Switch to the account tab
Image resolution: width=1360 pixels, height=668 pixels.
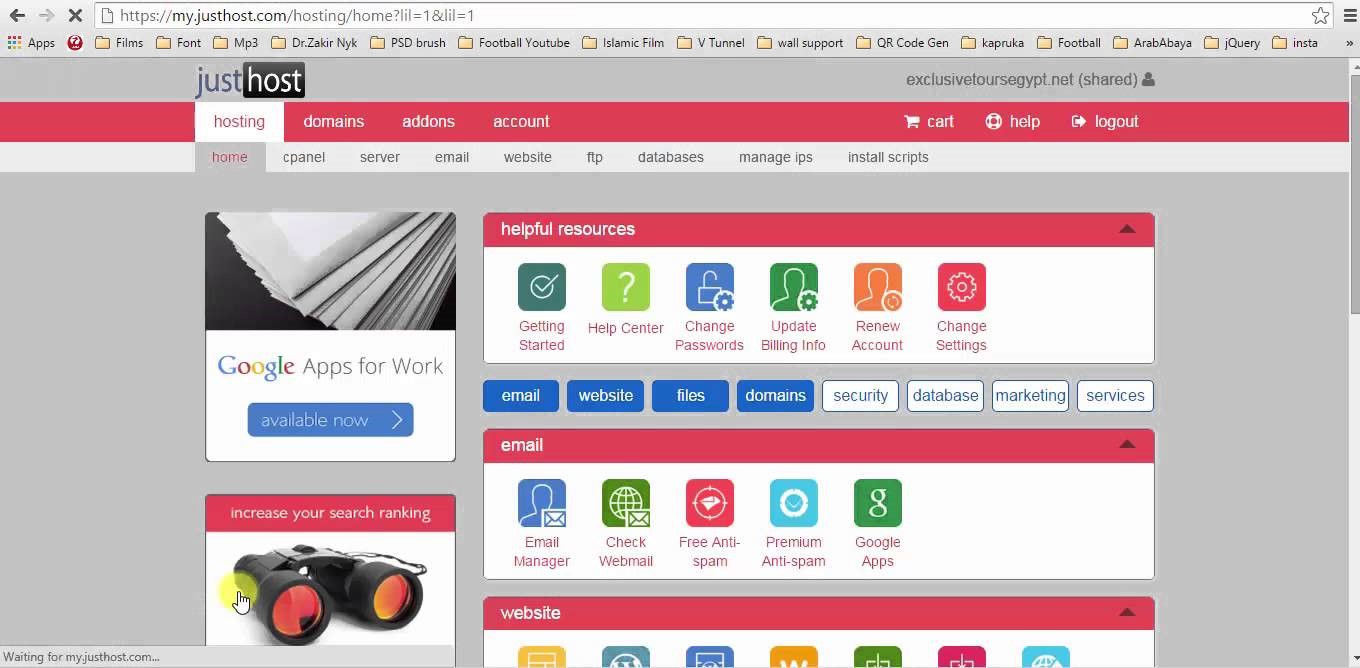[x=521, y=122]
